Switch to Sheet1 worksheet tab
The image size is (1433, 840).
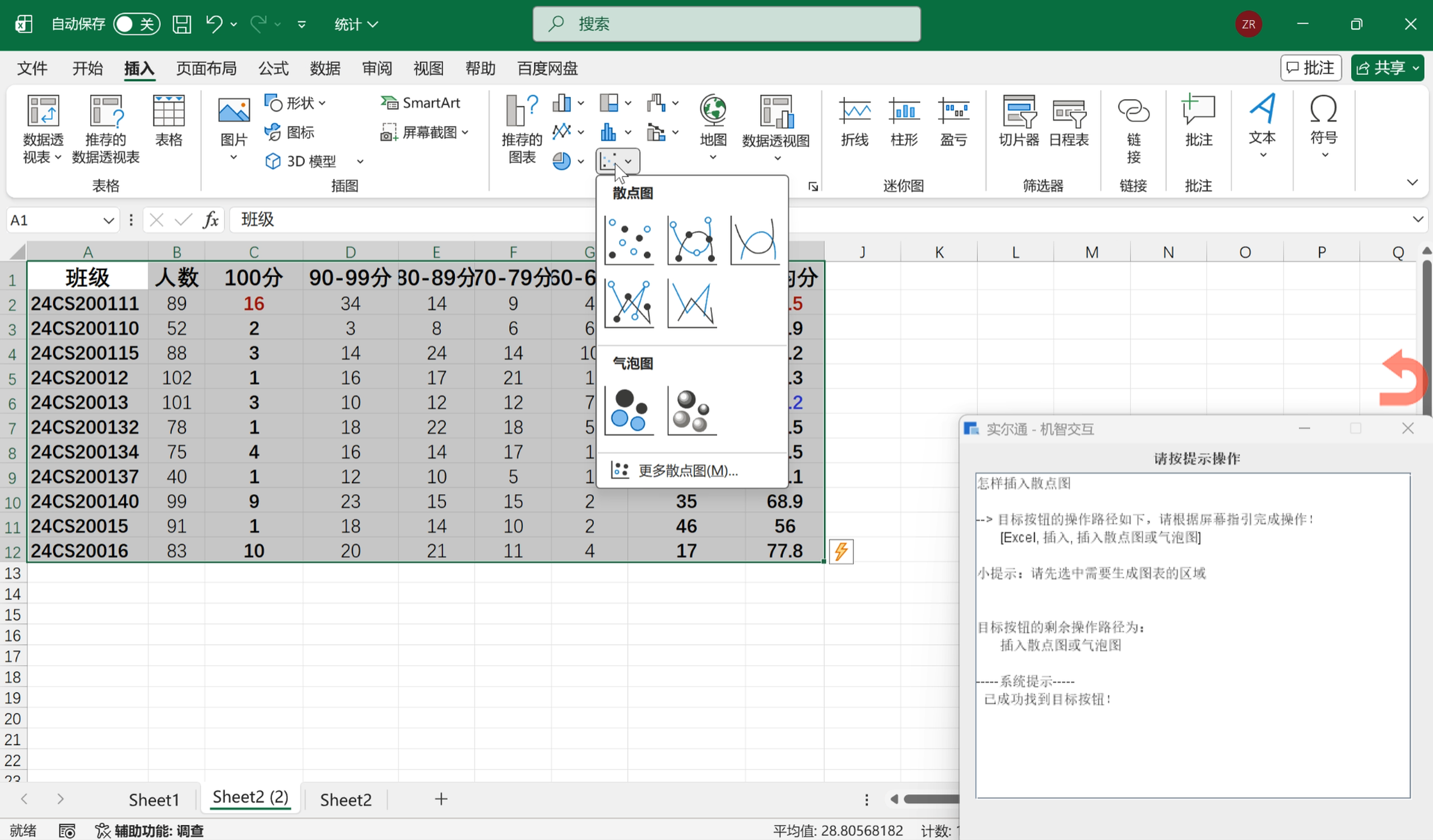[x=153, y=800]
